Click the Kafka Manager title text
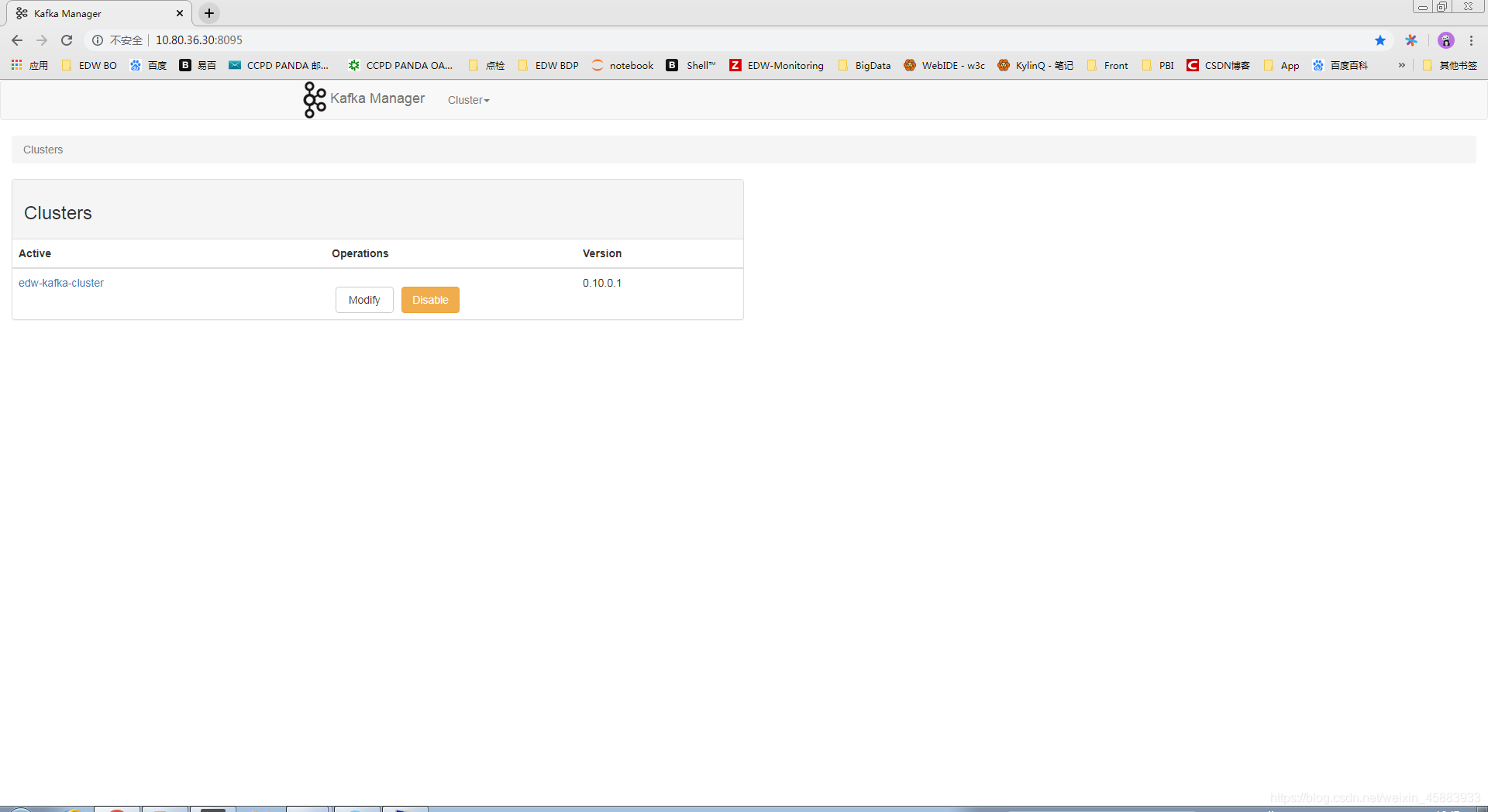 [377, 98]
